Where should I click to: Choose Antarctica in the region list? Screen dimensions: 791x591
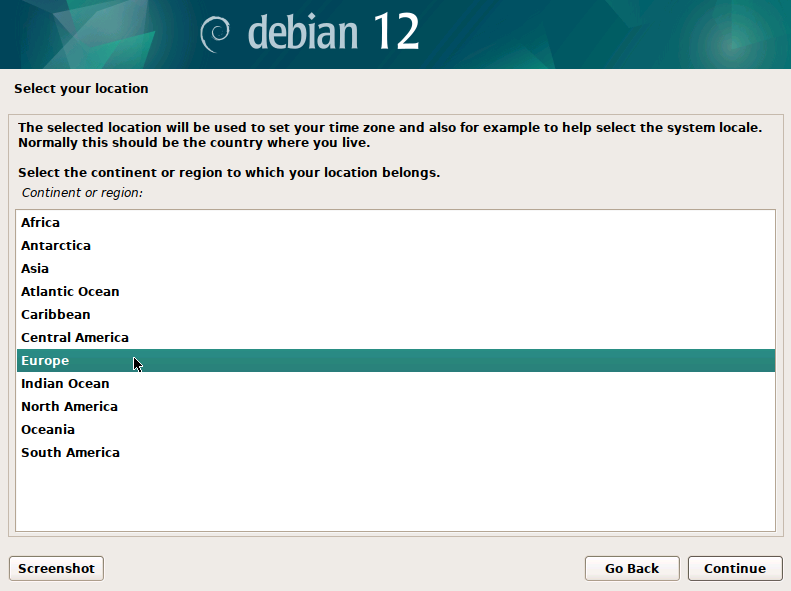56,245
